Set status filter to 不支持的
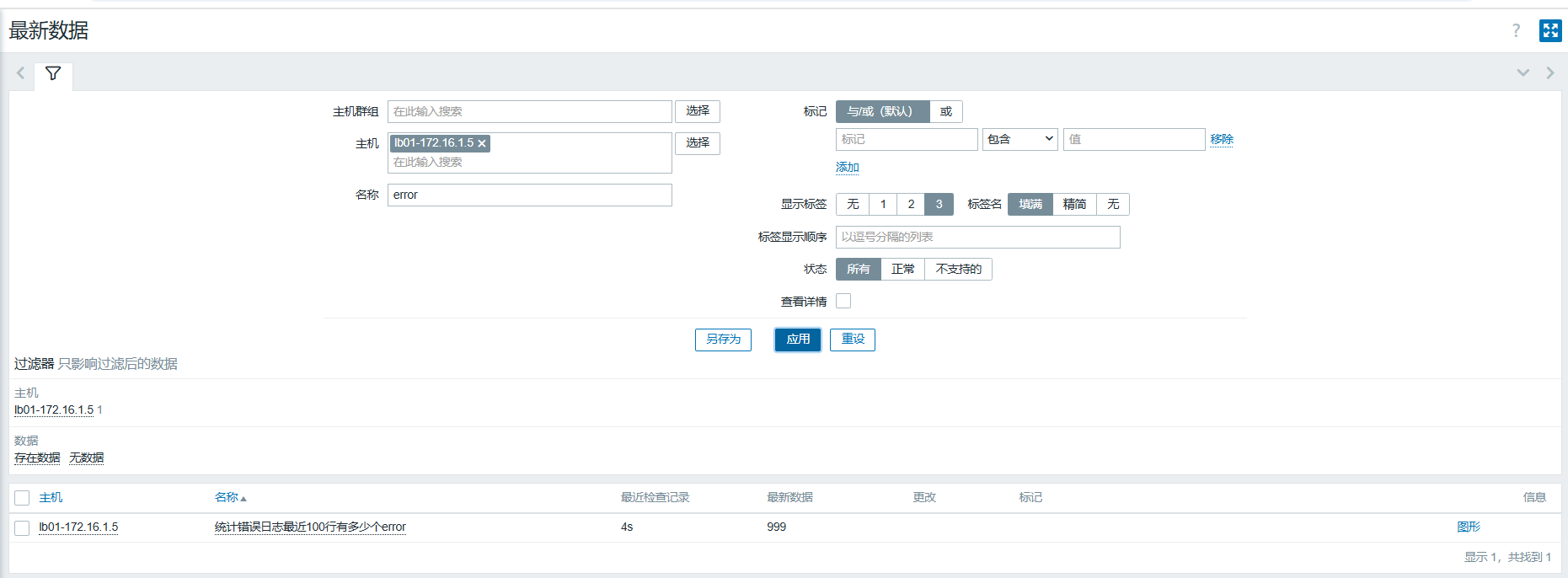Screen dimensions: 1568x578 point(958,269)
